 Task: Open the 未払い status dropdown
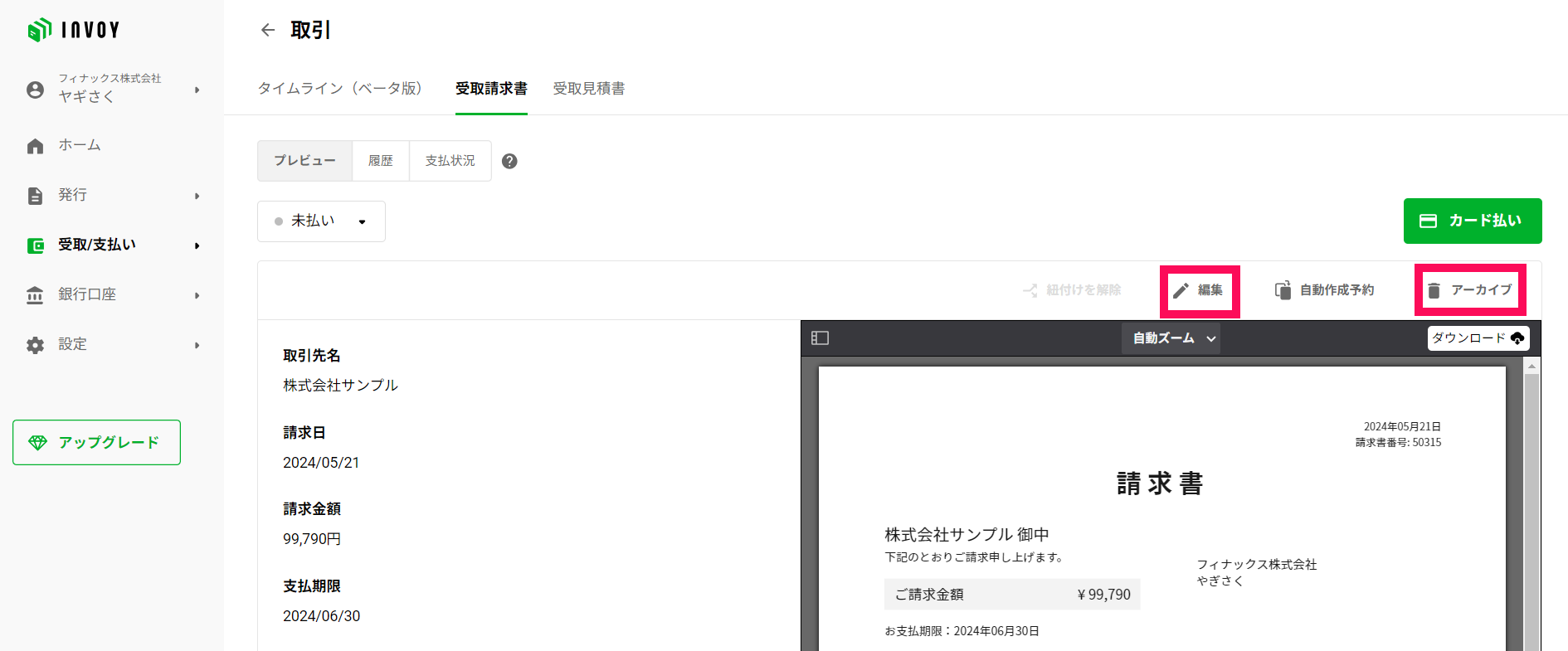321,221
